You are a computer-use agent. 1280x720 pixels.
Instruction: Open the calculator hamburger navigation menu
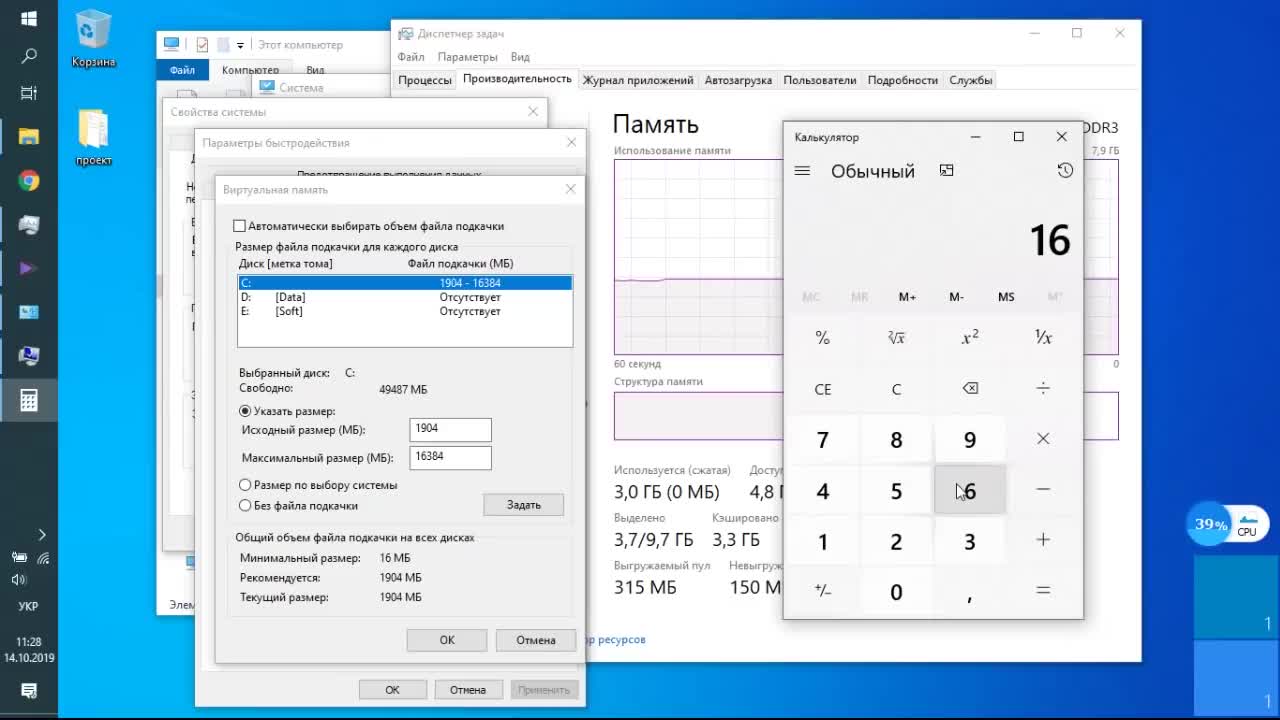(802, 171)
